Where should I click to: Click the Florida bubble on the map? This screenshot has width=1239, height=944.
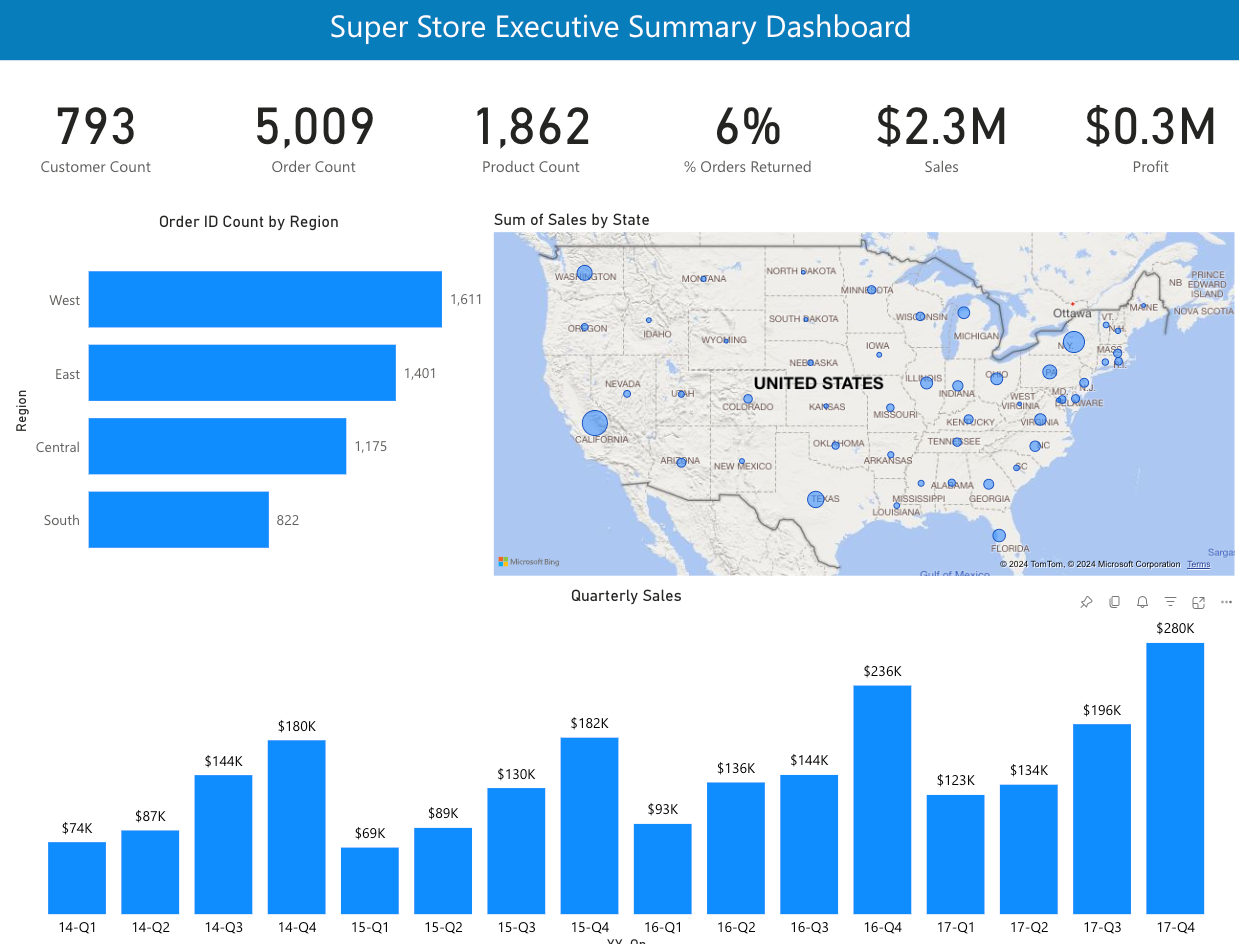tap(998, 535)
